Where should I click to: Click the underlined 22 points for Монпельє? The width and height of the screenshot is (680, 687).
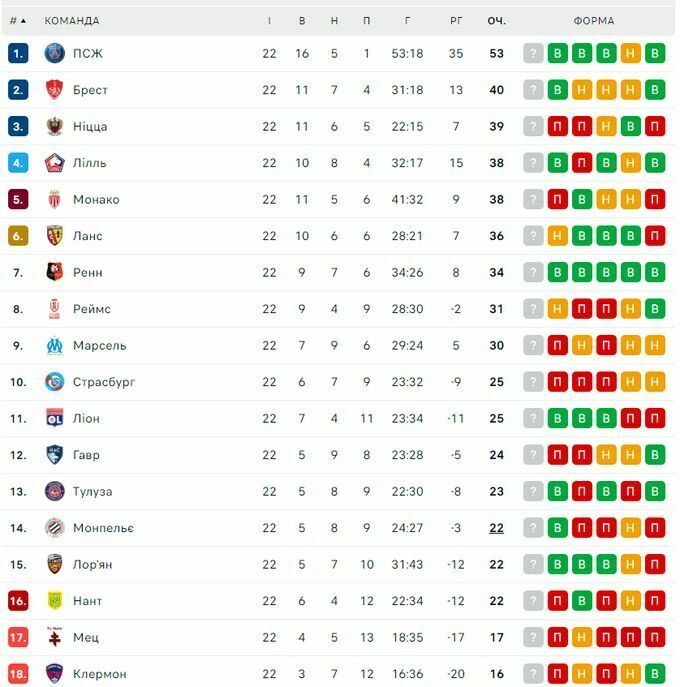[497, 528]
